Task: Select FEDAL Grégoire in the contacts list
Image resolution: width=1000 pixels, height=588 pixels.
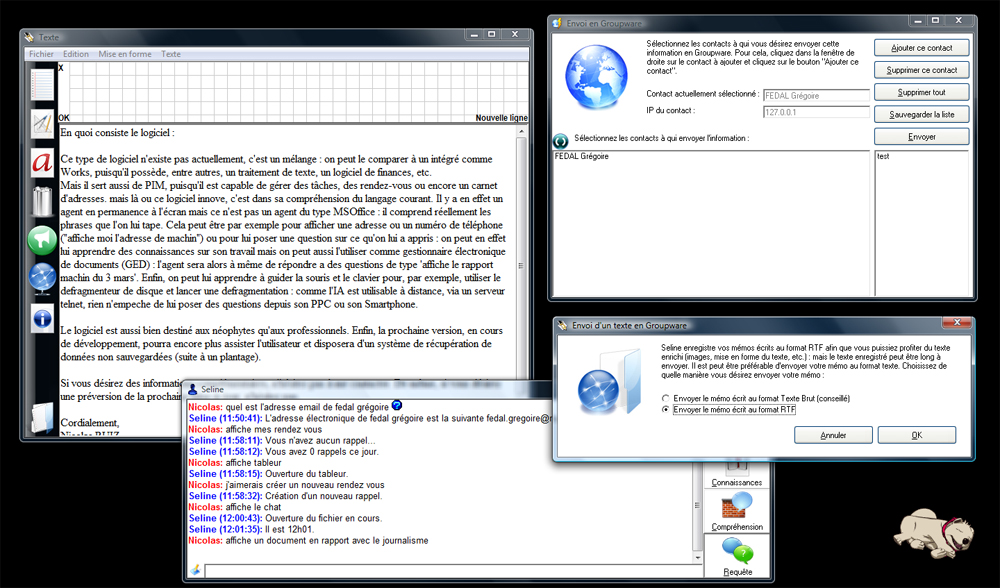Action: click(x=582, y=156)
